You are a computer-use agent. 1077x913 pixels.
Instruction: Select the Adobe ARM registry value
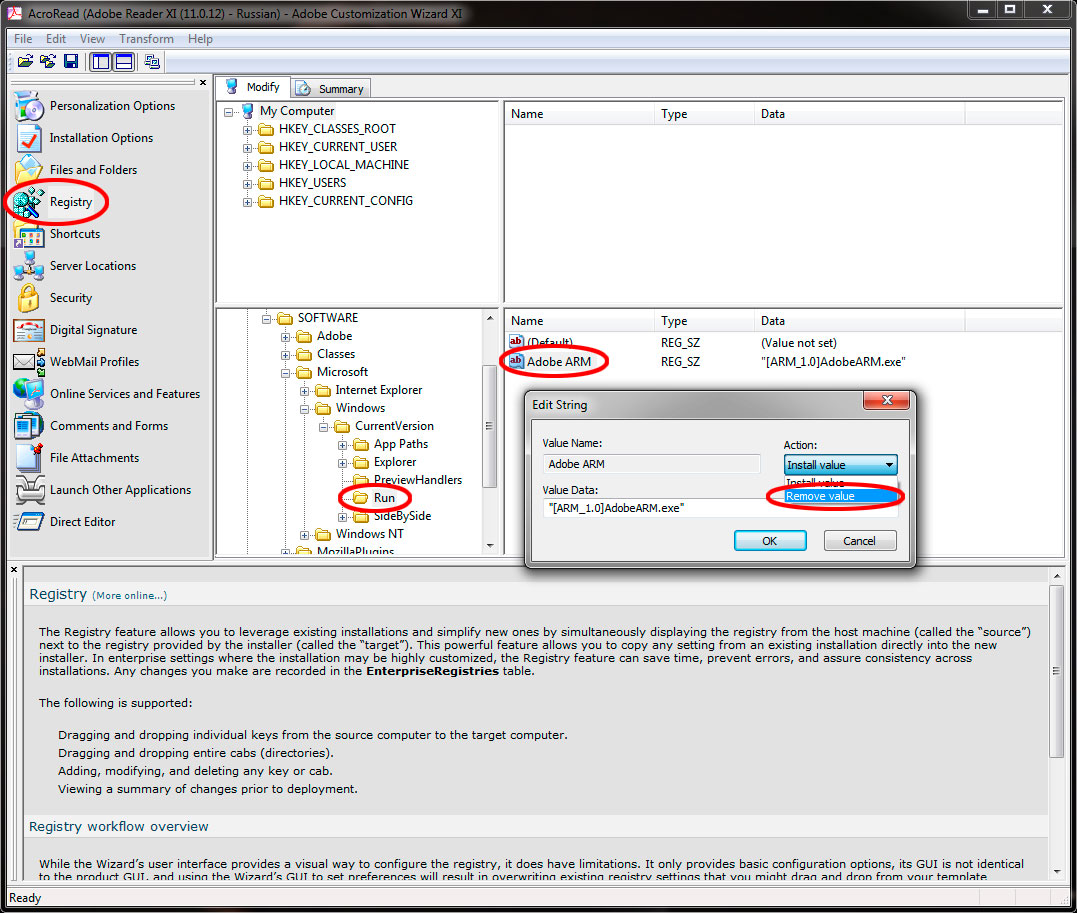tap(558, 362)
